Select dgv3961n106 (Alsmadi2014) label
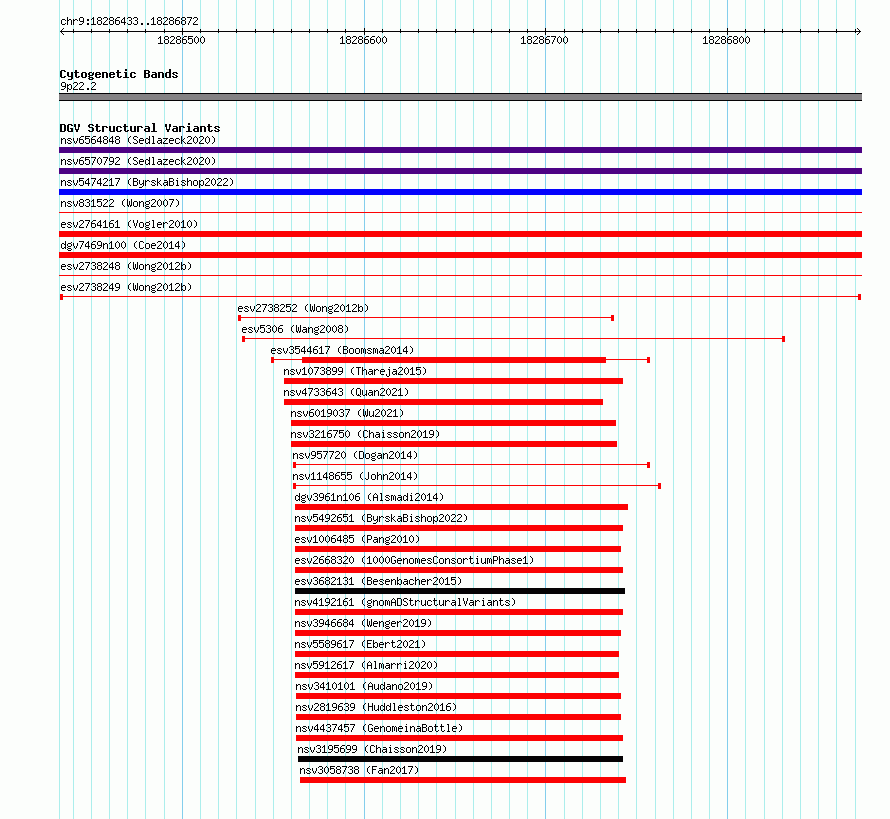 pos(369,497)
